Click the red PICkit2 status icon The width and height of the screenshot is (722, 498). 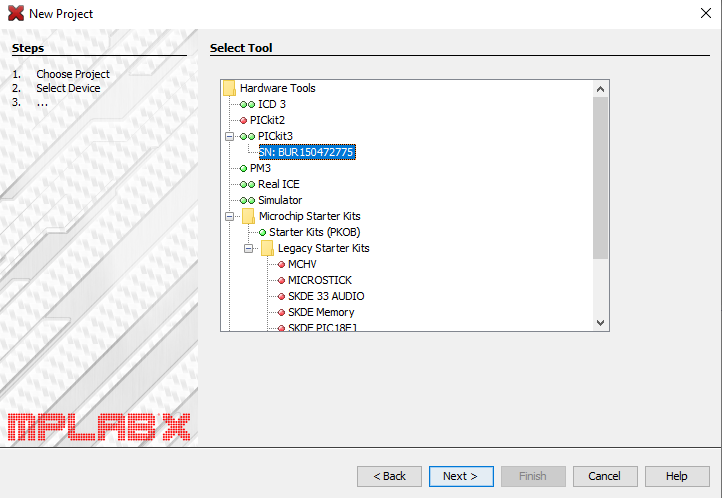[243, 120]
